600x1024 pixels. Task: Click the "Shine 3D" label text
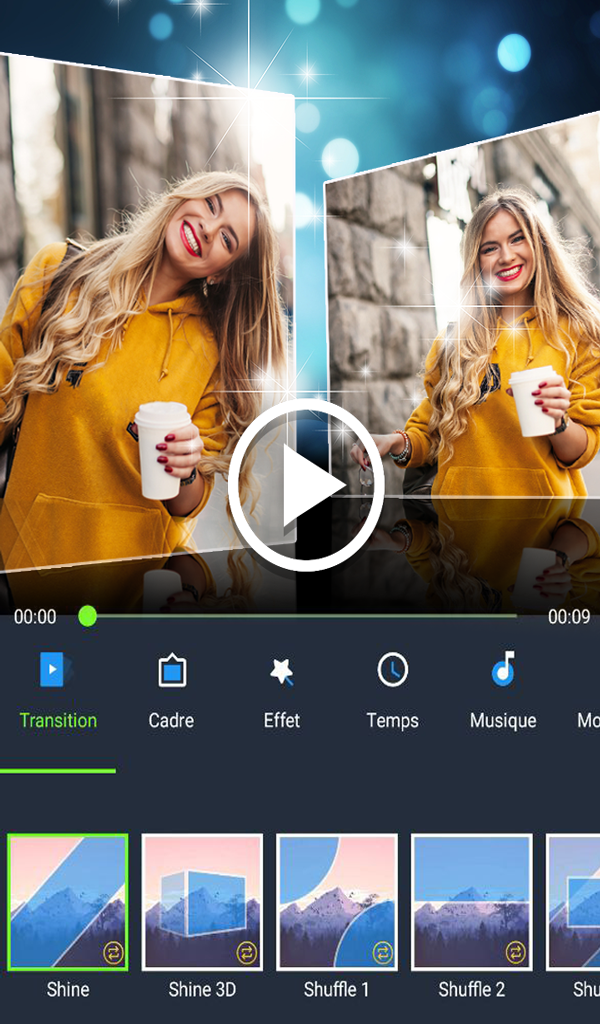(202, 989)
